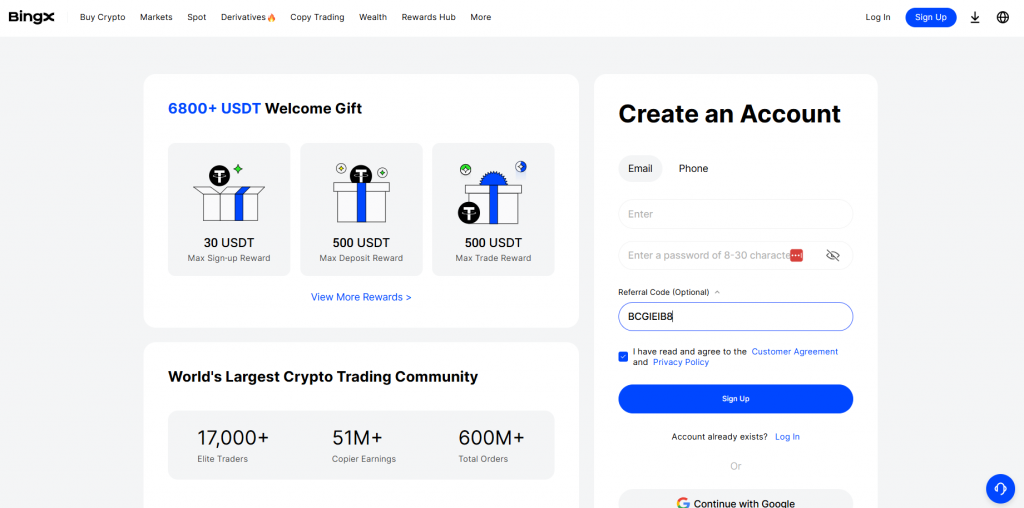Open the download app icon
1024x508 pixels.
975,17
